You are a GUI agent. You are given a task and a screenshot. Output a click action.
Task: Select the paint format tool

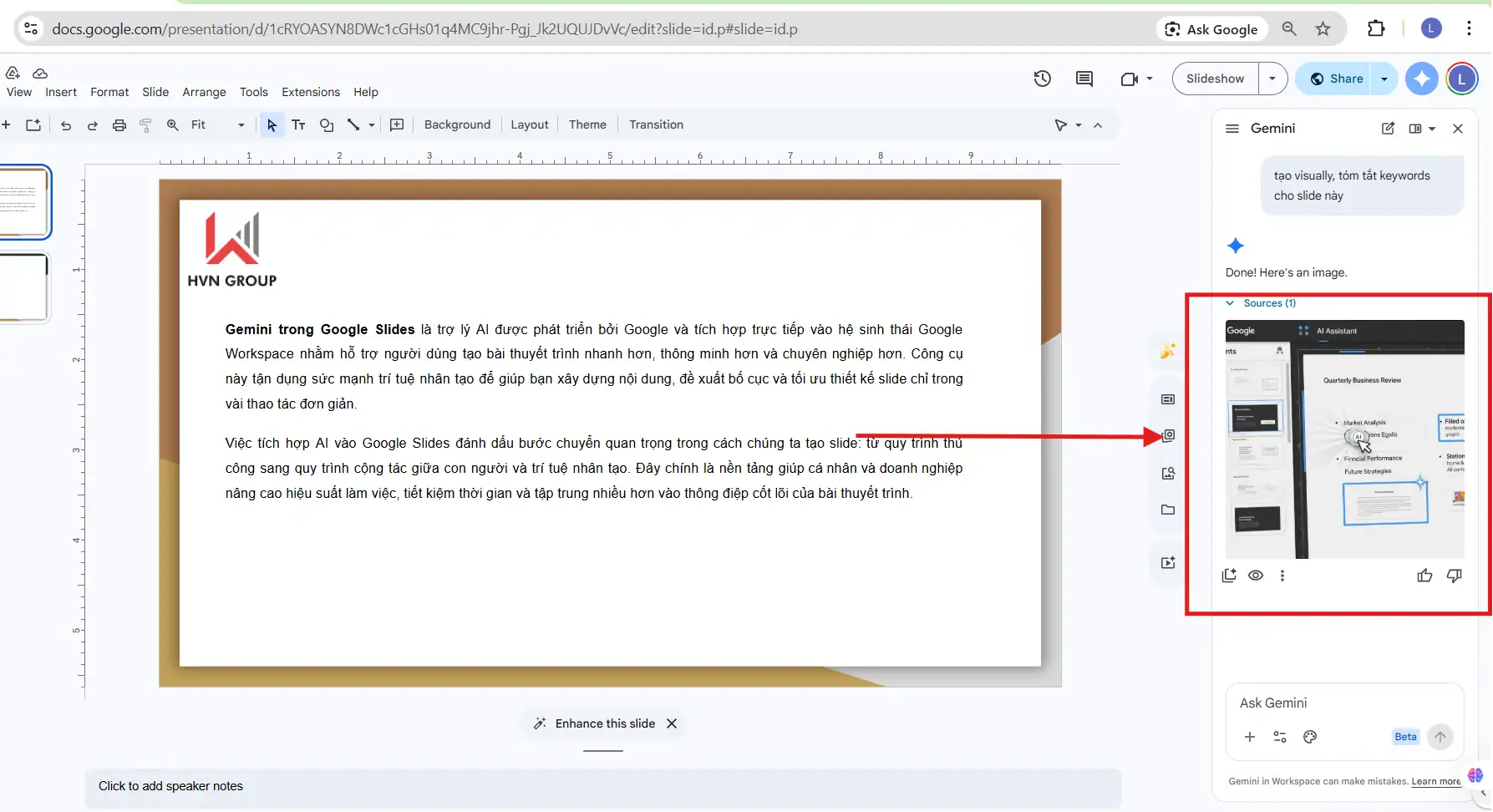145,125
